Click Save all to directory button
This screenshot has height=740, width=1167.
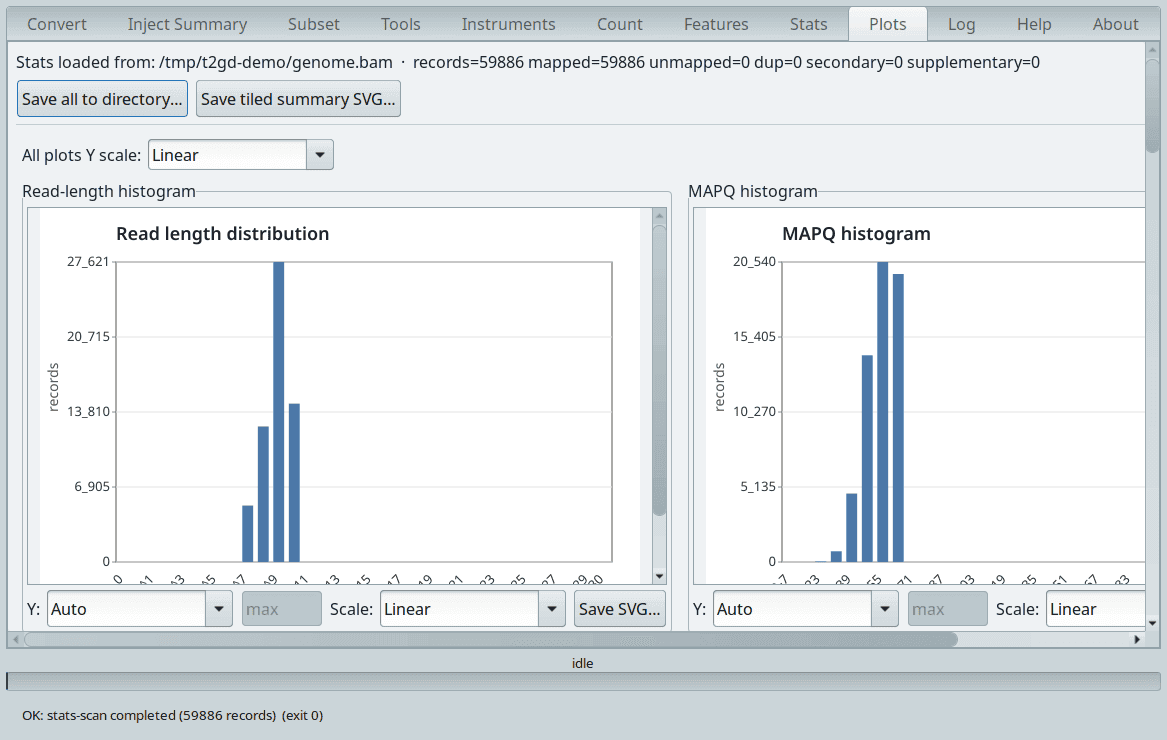coord(102,99)
